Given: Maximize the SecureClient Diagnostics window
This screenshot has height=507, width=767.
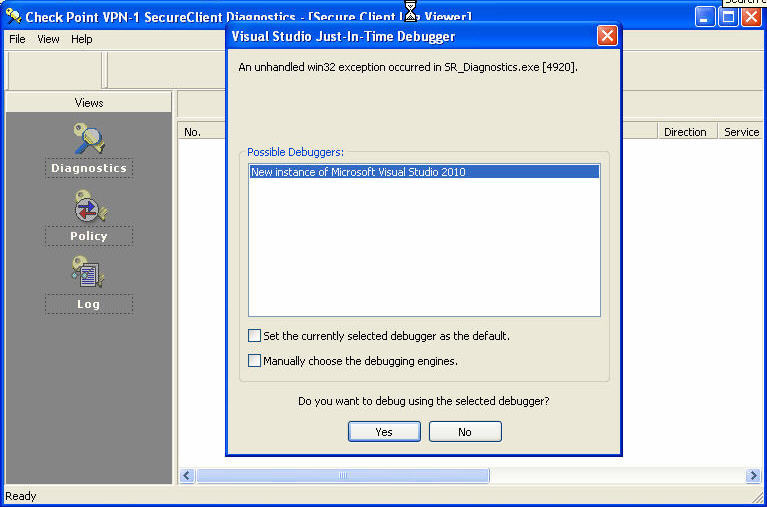Looking at the screenshot, I should (728, 18).
